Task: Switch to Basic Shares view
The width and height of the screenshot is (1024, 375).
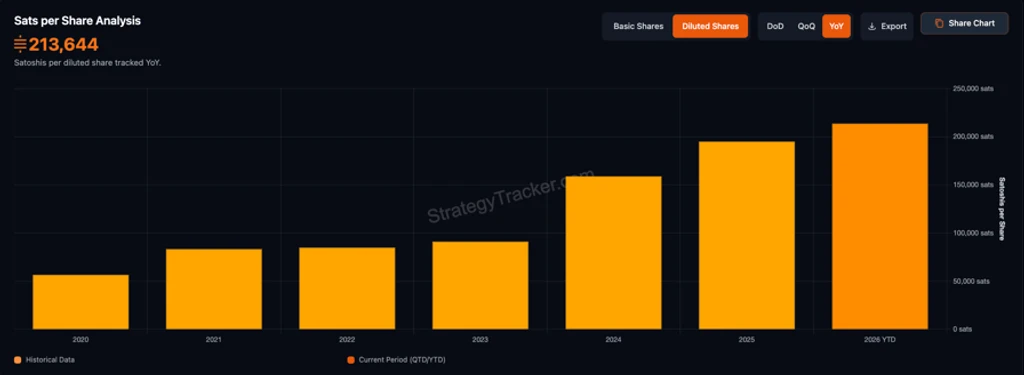Action: click(638, 26)
